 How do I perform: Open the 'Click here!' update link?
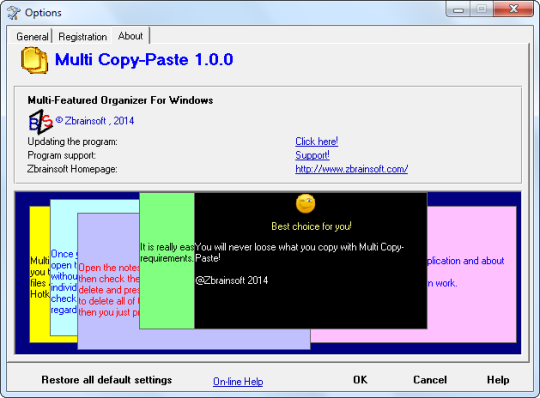316,142
